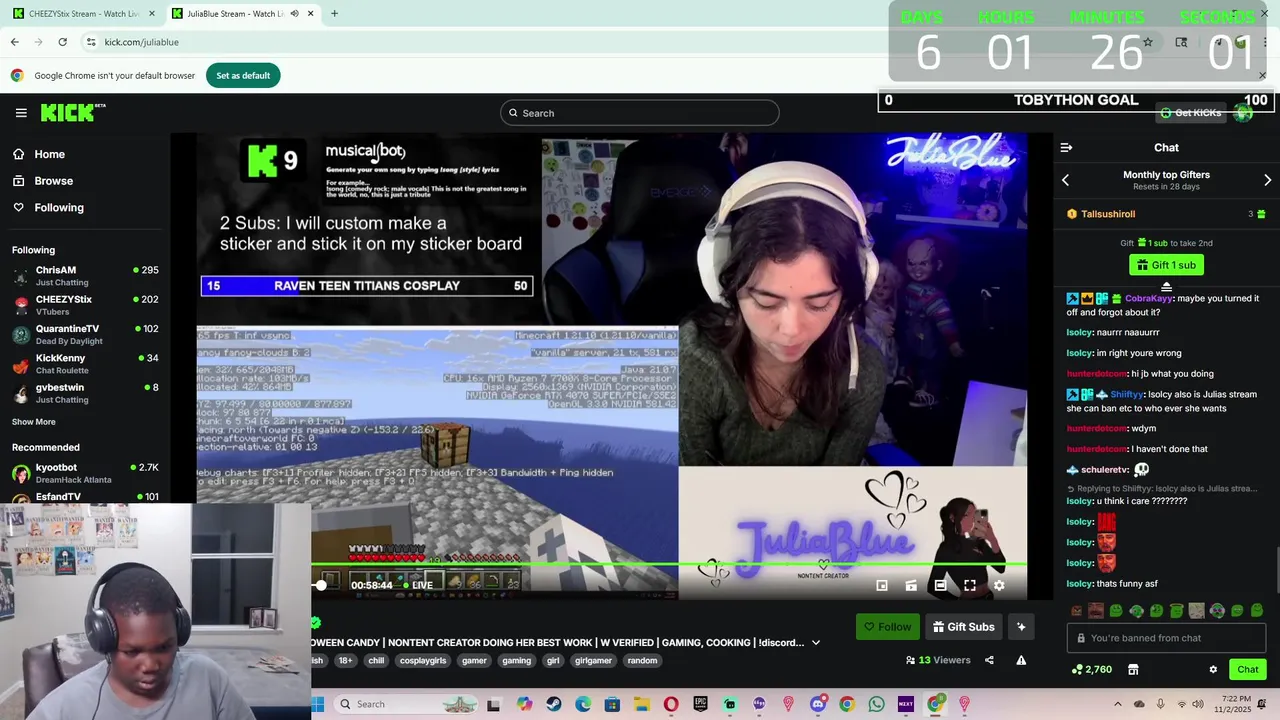Select the 18+ tag

[345, 661]
